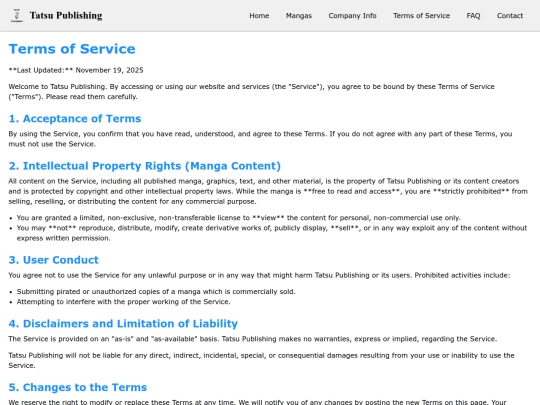The width and height of the screenshot is (540, 405).
Task: Click the '3. User Conduct' heading
Action: click(x=54, y=260)
